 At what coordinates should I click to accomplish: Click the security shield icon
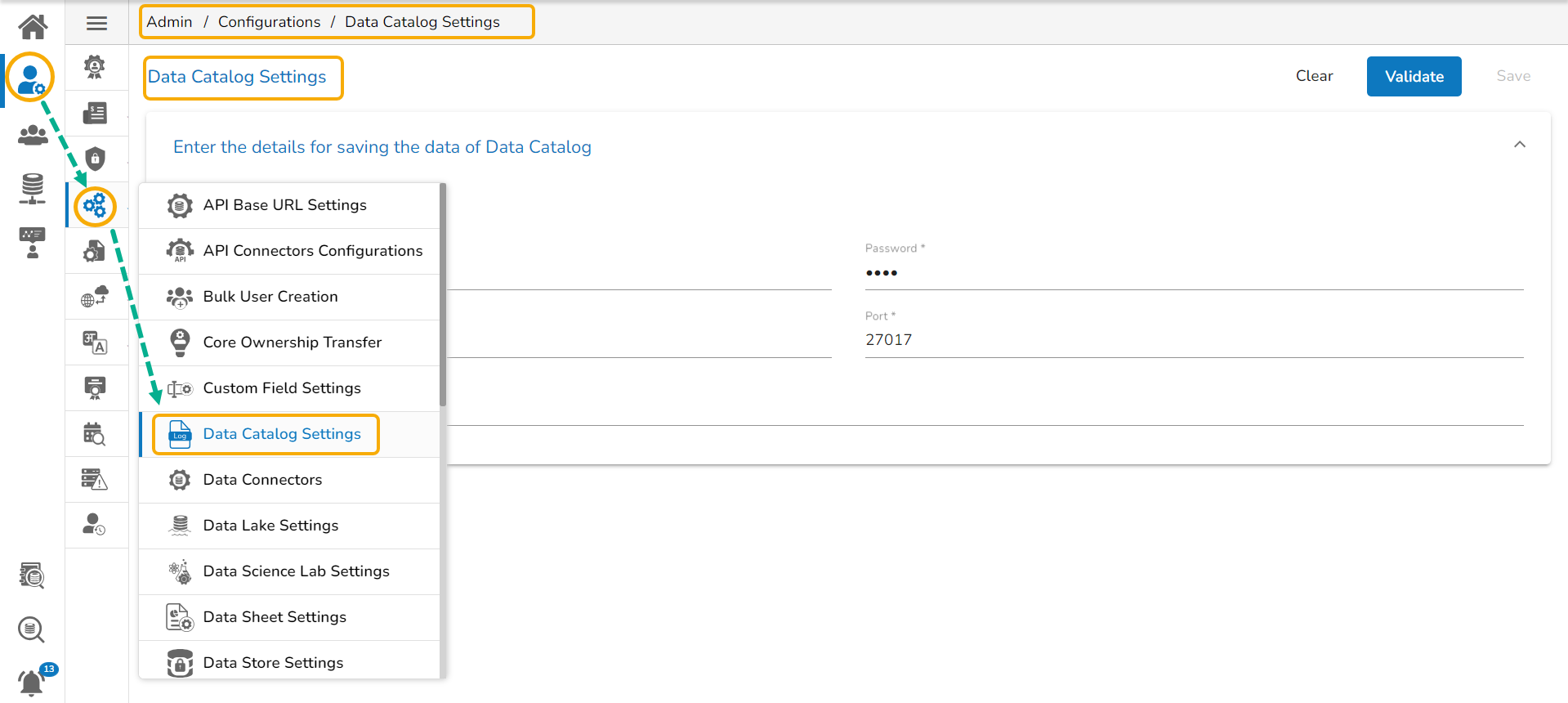pyautogui.click(x=96, y=159)
